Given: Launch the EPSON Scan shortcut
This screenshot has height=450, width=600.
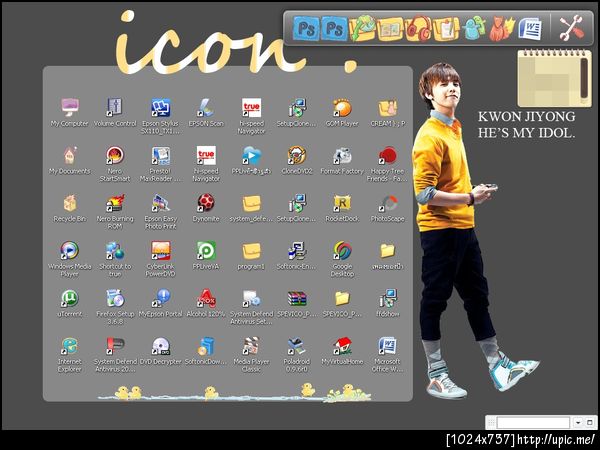Looking at the screenshot, I should click(206, 112).
